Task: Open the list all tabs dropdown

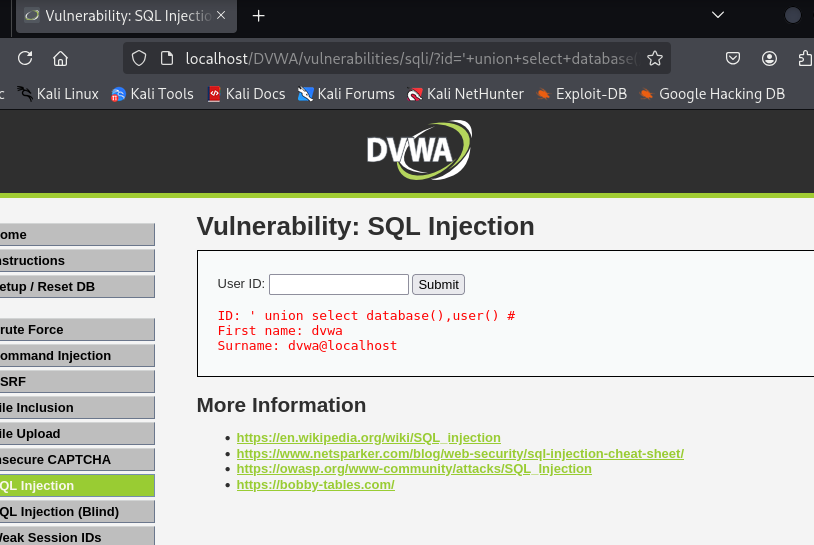Action: coord(717,15)
